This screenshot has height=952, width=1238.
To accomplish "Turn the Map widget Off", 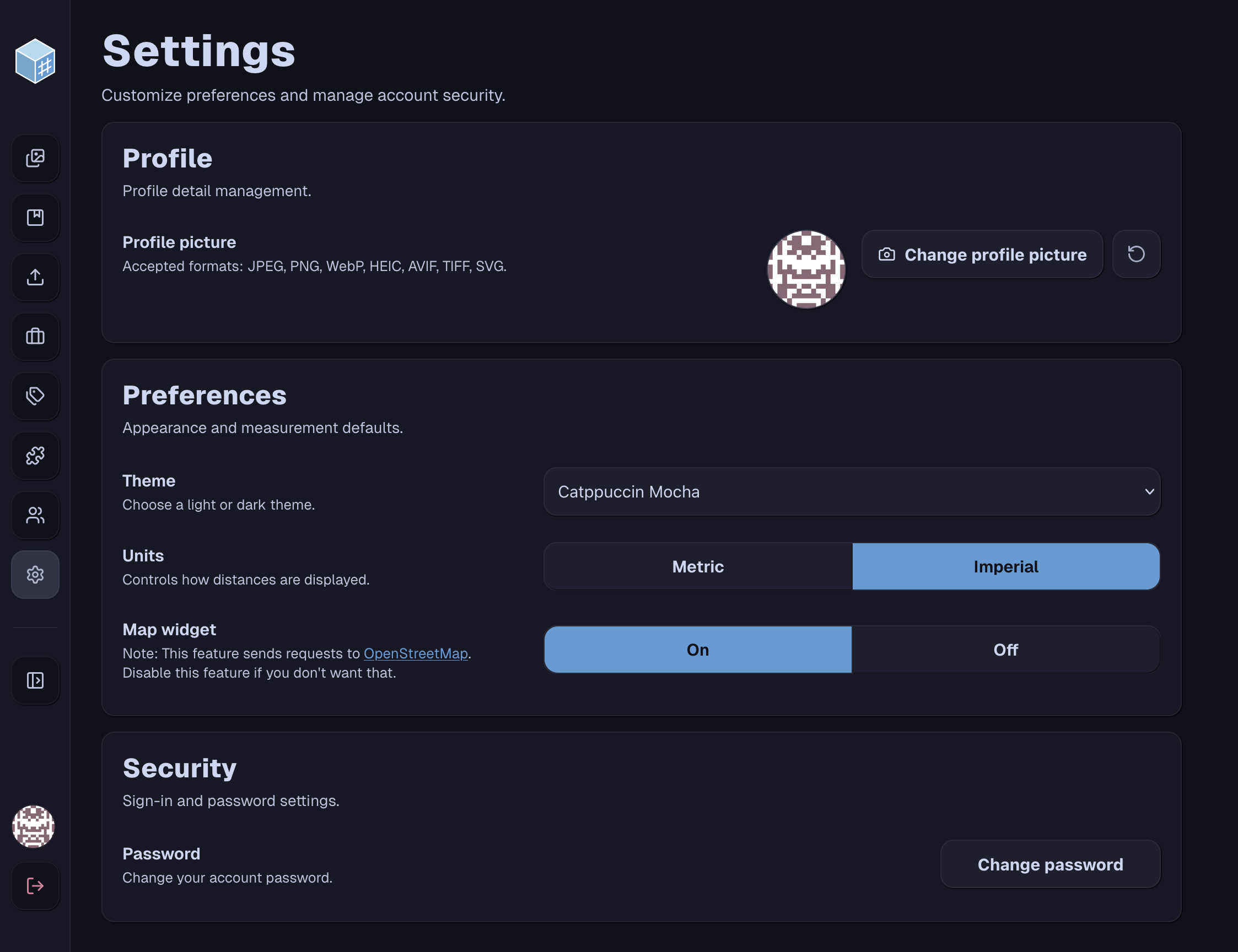I will [1005, 650].
